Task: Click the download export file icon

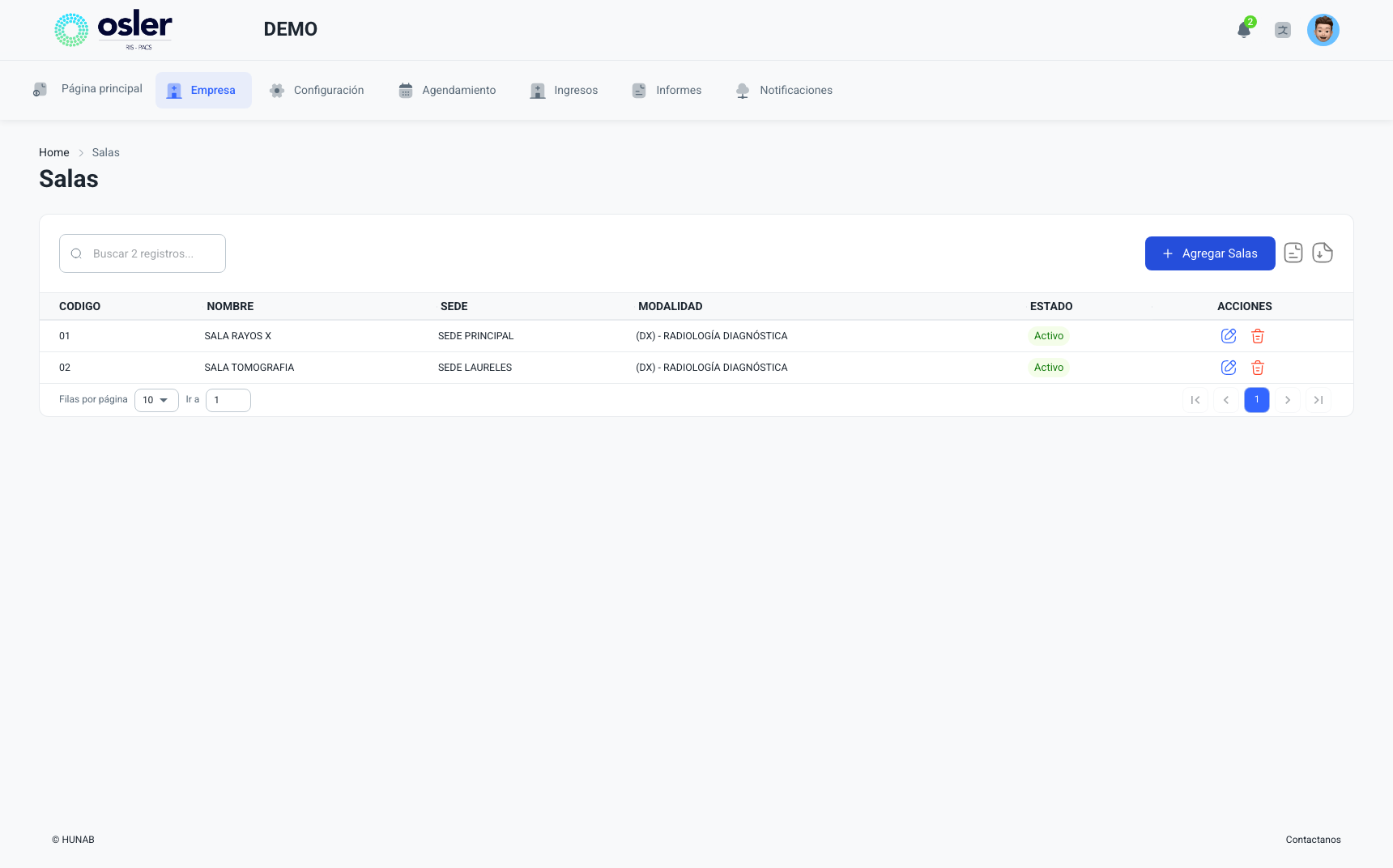Action: click(x=1323, y=253)
